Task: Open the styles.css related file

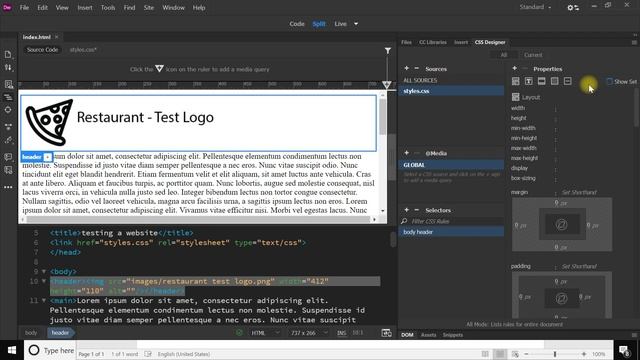Action: [83, 50]
